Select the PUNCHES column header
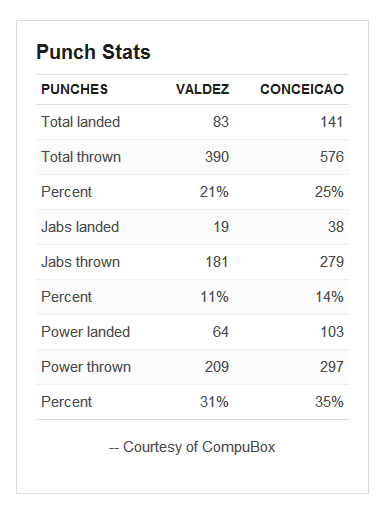 75,89
